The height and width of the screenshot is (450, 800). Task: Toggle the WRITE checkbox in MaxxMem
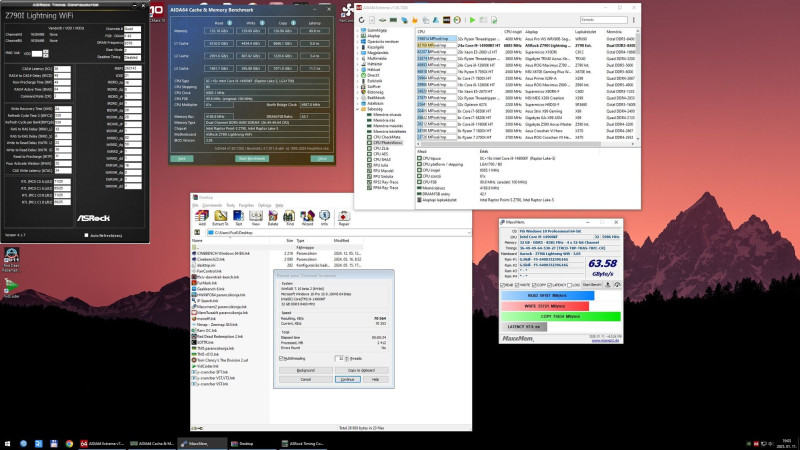click(517, 285)
